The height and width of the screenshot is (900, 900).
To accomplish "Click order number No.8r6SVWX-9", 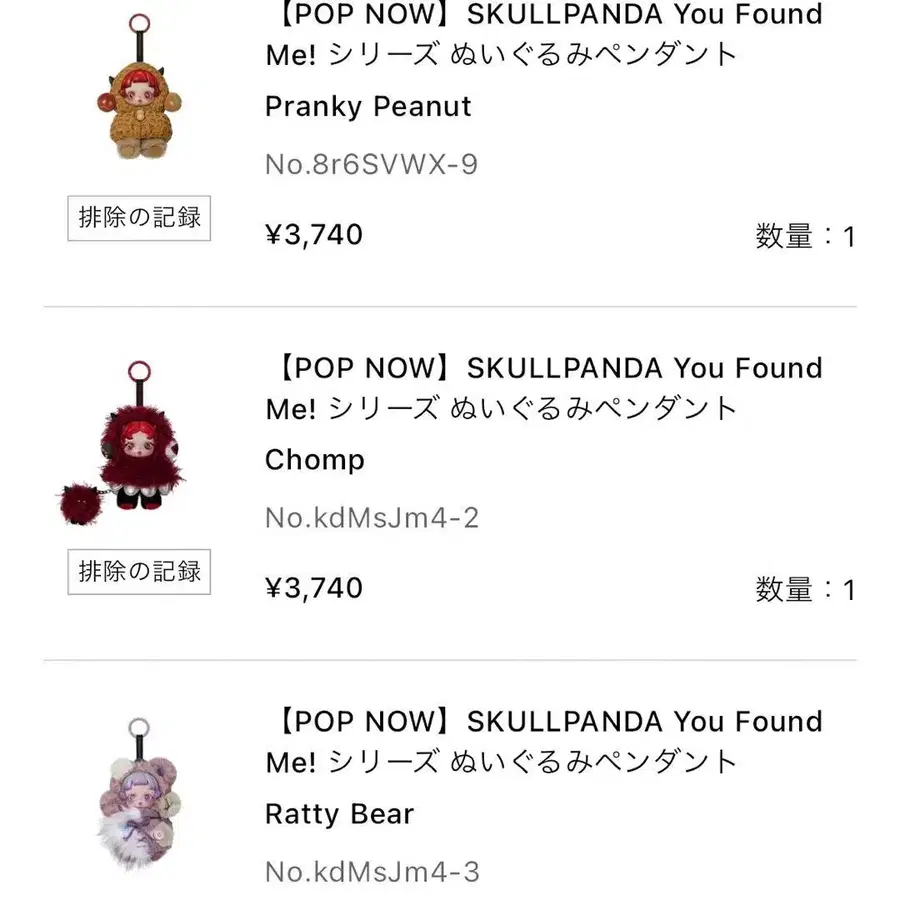I will click(x=371, y=165).
